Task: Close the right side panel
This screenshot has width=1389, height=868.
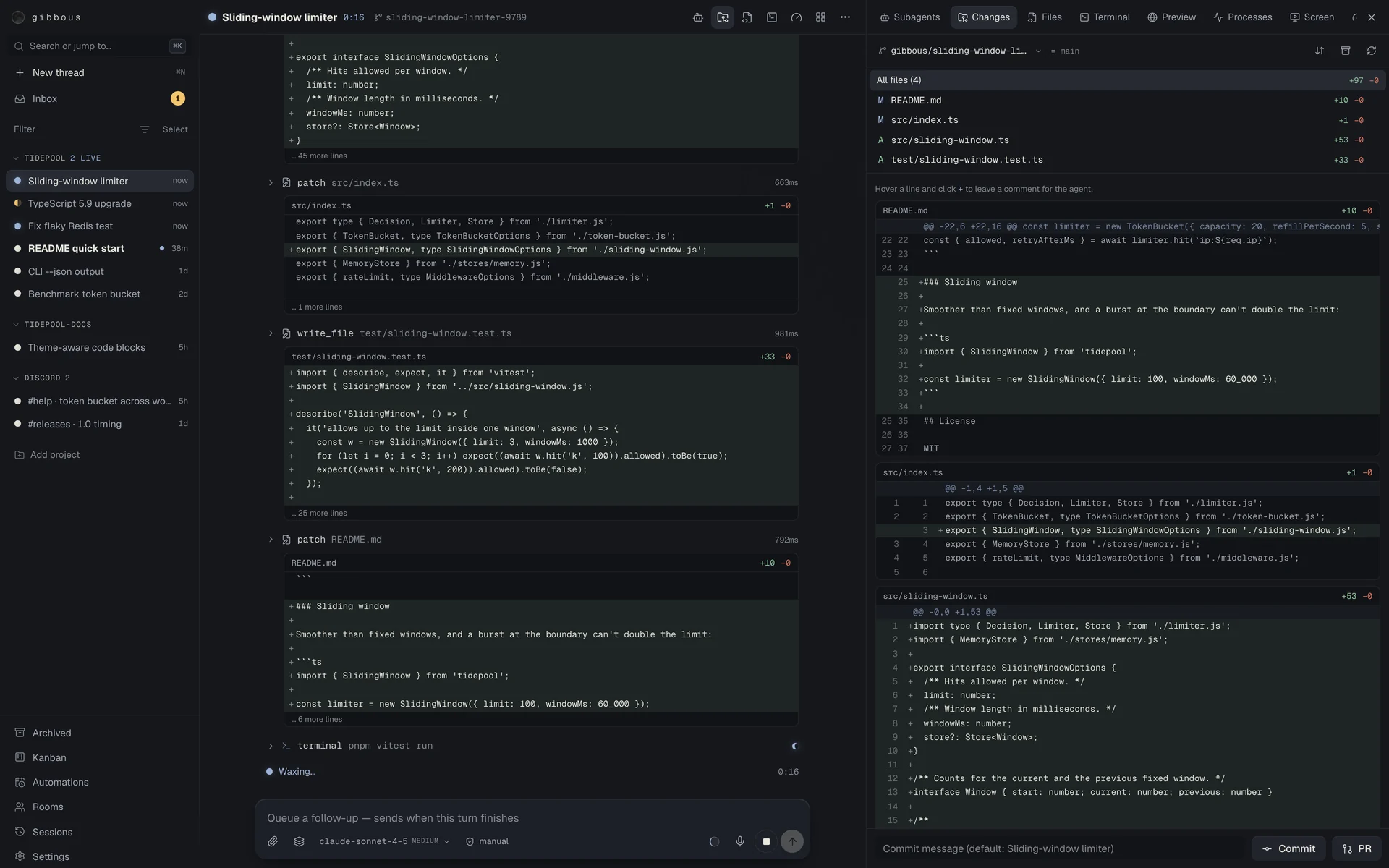Action: coord(1372,17)
